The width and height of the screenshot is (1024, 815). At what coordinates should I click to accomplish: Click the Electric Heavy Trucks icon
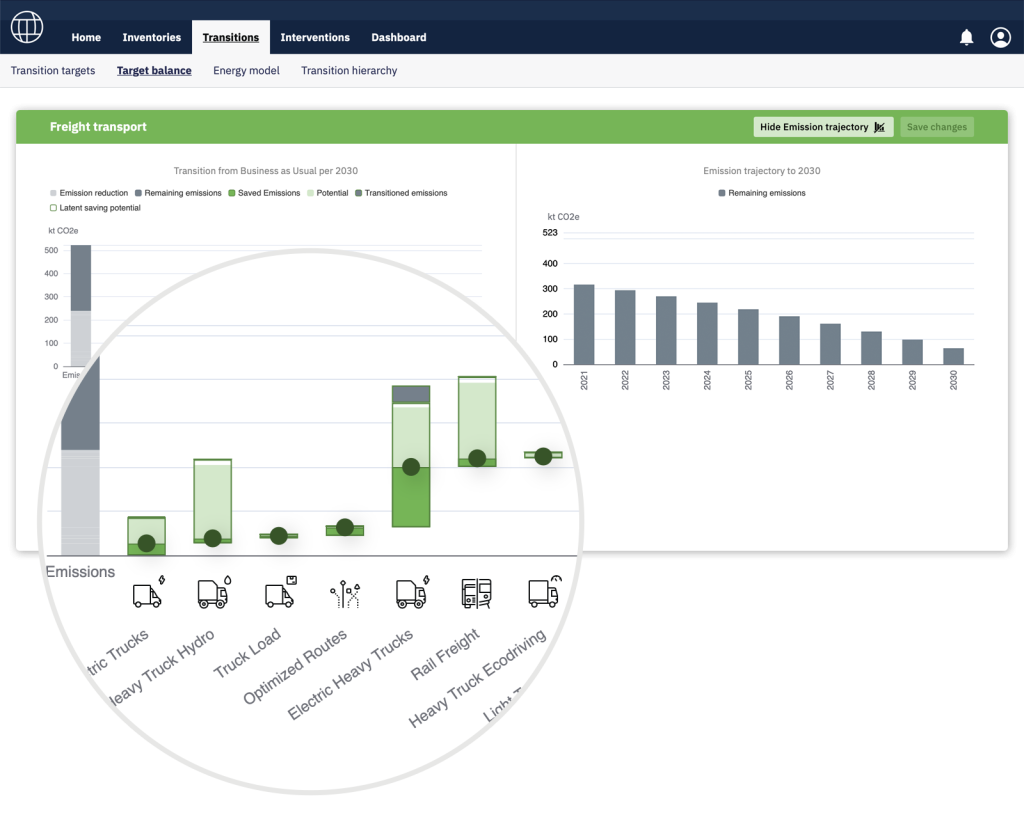point(411,593)
